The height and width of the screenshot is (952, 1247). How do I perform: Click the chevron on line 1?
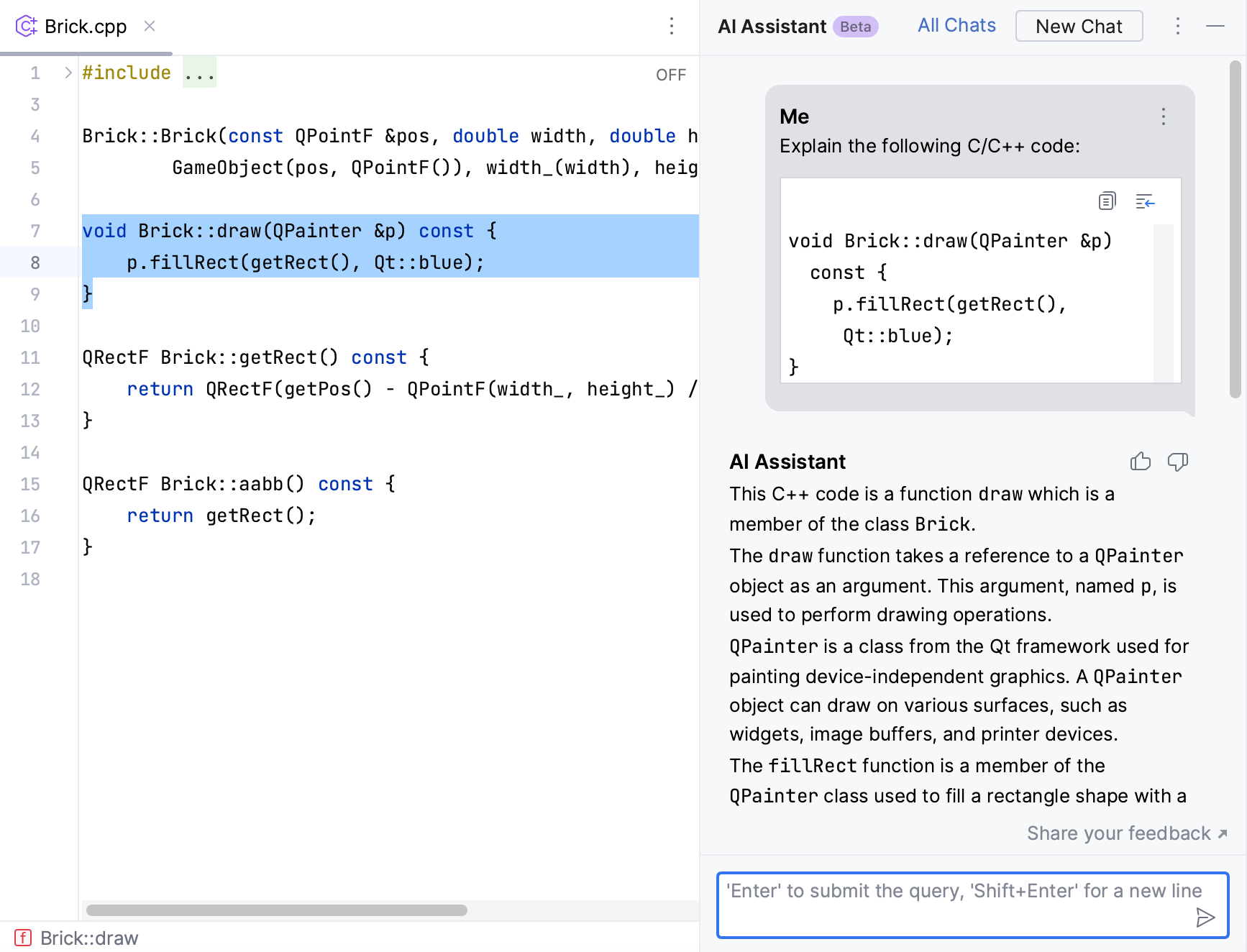point(67,72)
